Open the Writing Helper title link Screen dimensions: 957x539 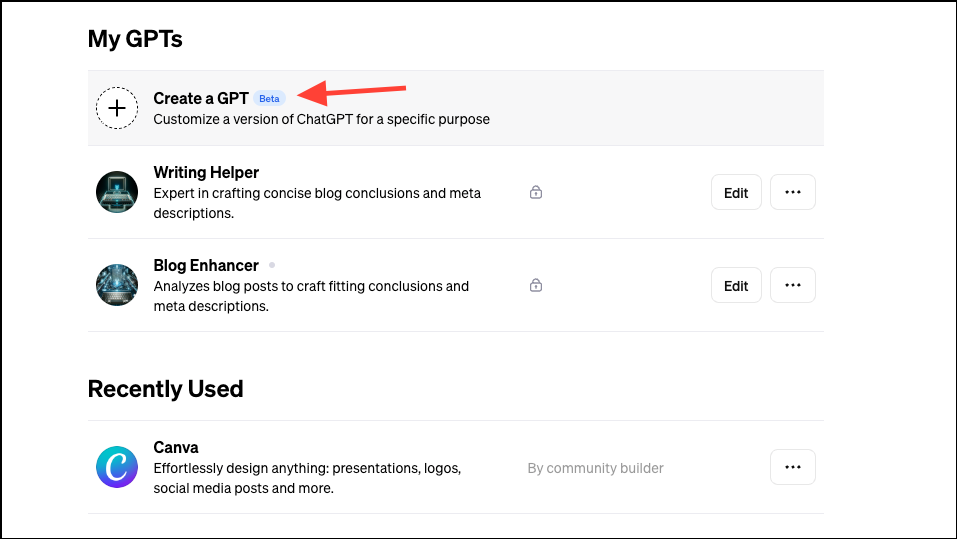tap(206, 173)
